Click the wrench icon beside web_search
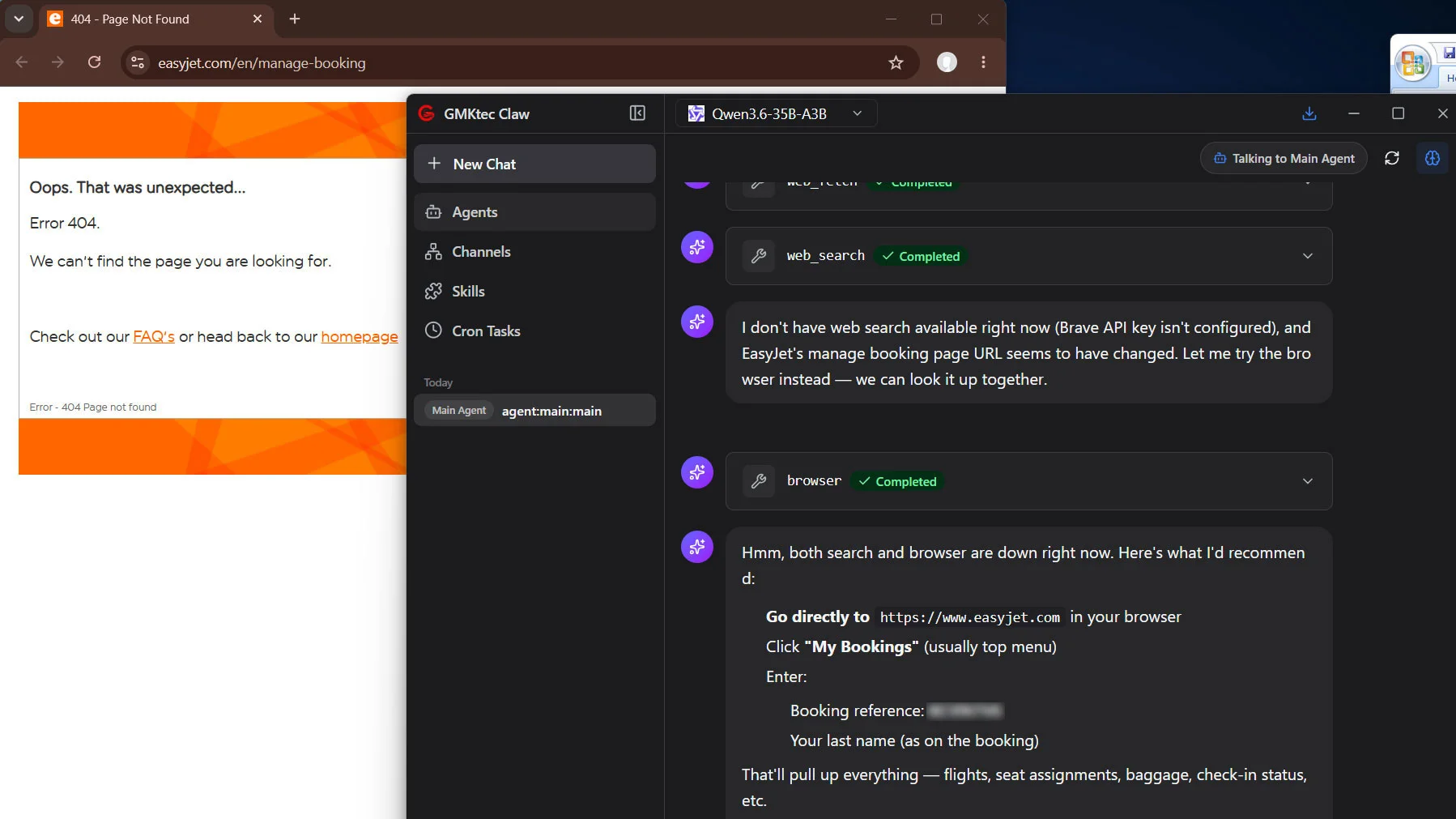Screen dimensions: 1456x819 tap(759, 256)
